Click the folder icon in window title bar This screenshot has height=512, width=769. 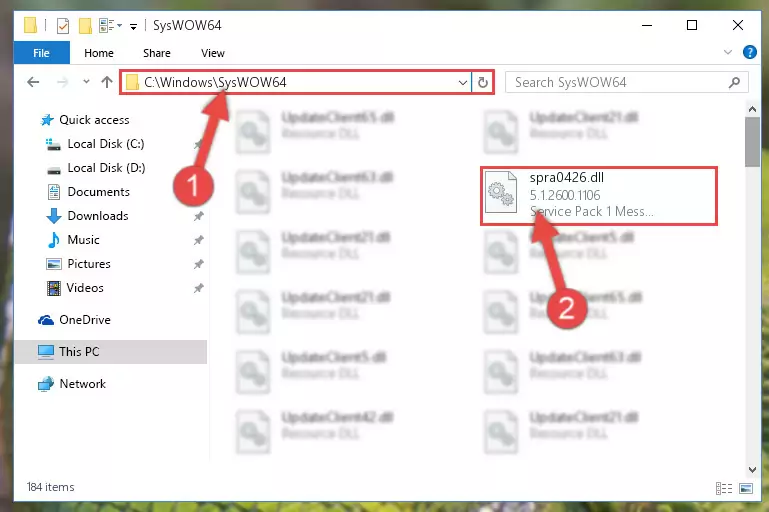[30, 25]
